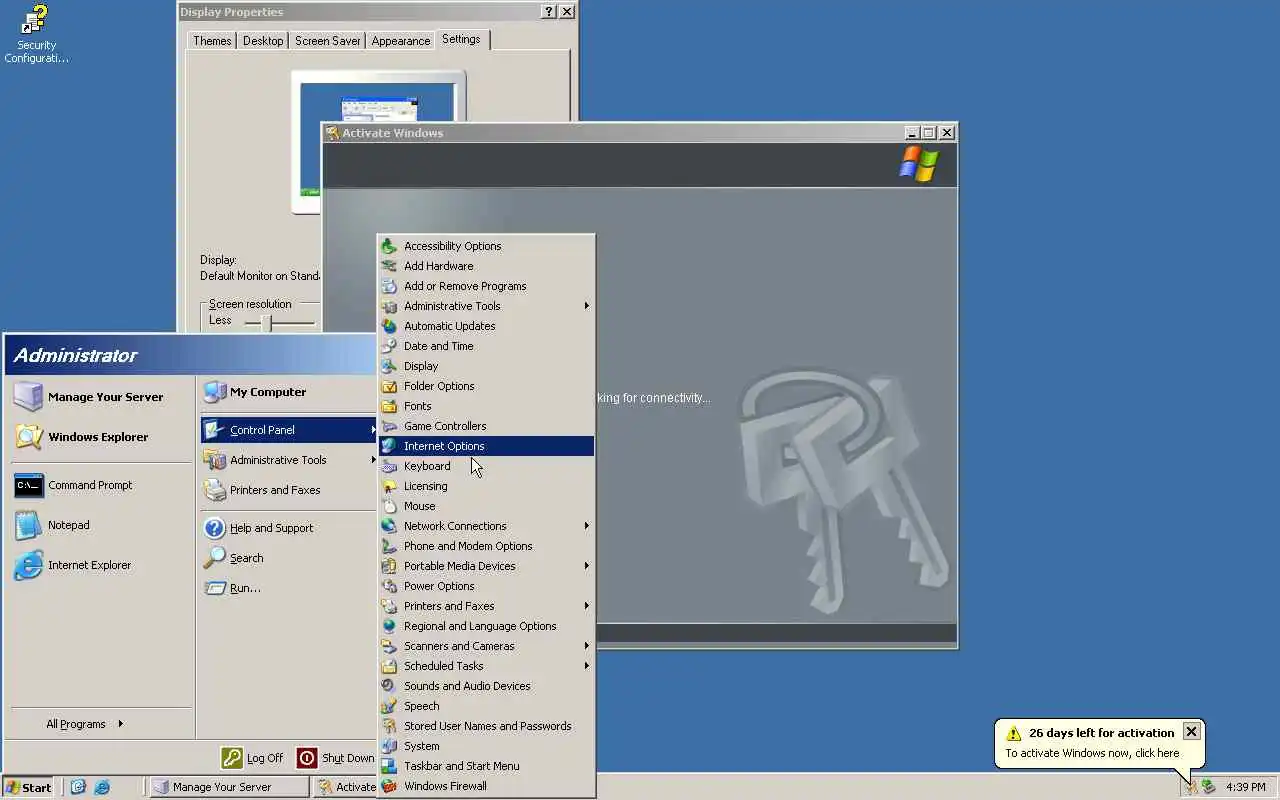This screenshot has width=1280, height=800.
Task: Open Folder Options icon
Action: [x=389, y=386]
